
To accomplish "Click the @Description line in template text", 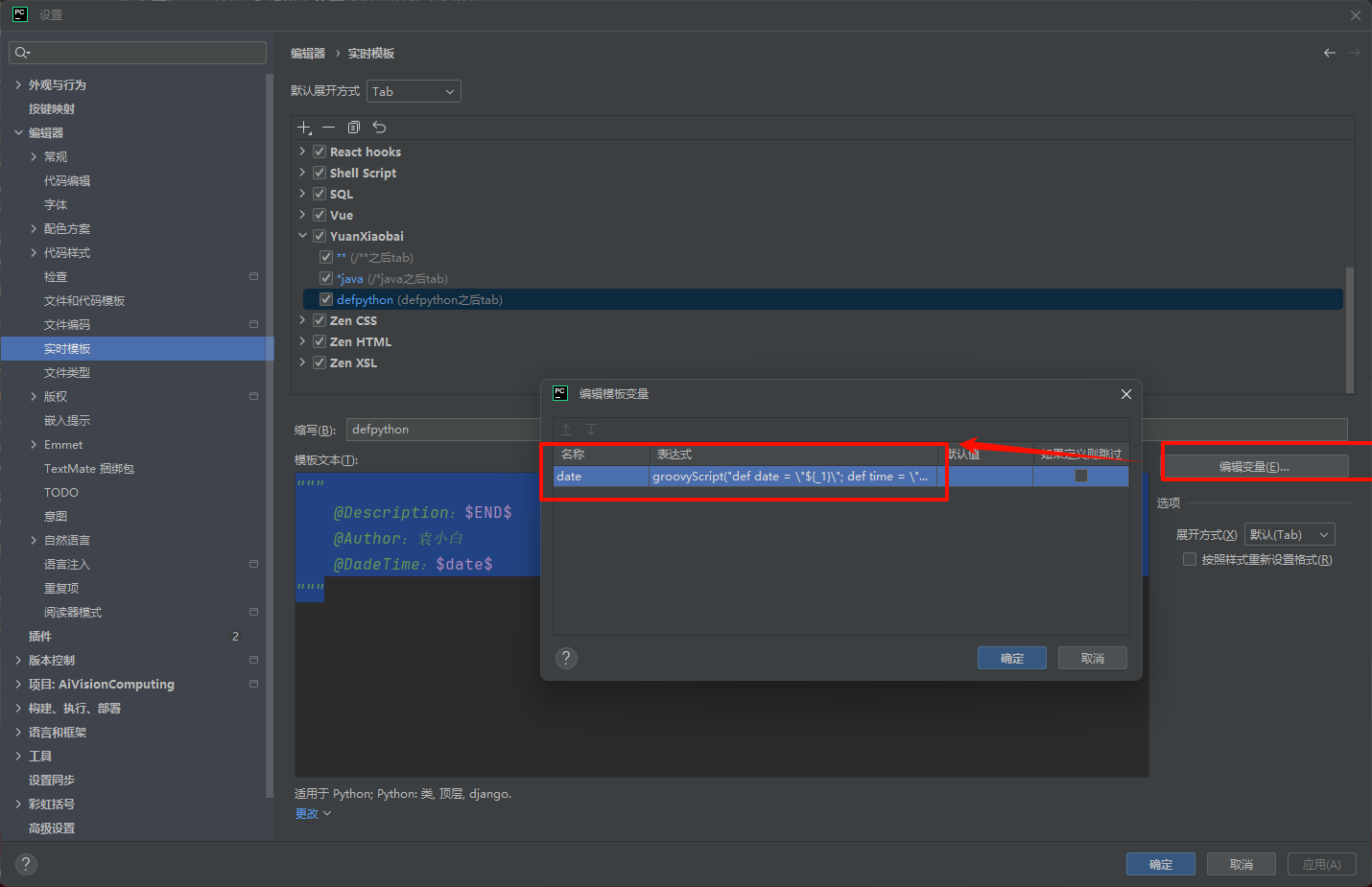I will [x=422, y=512].
